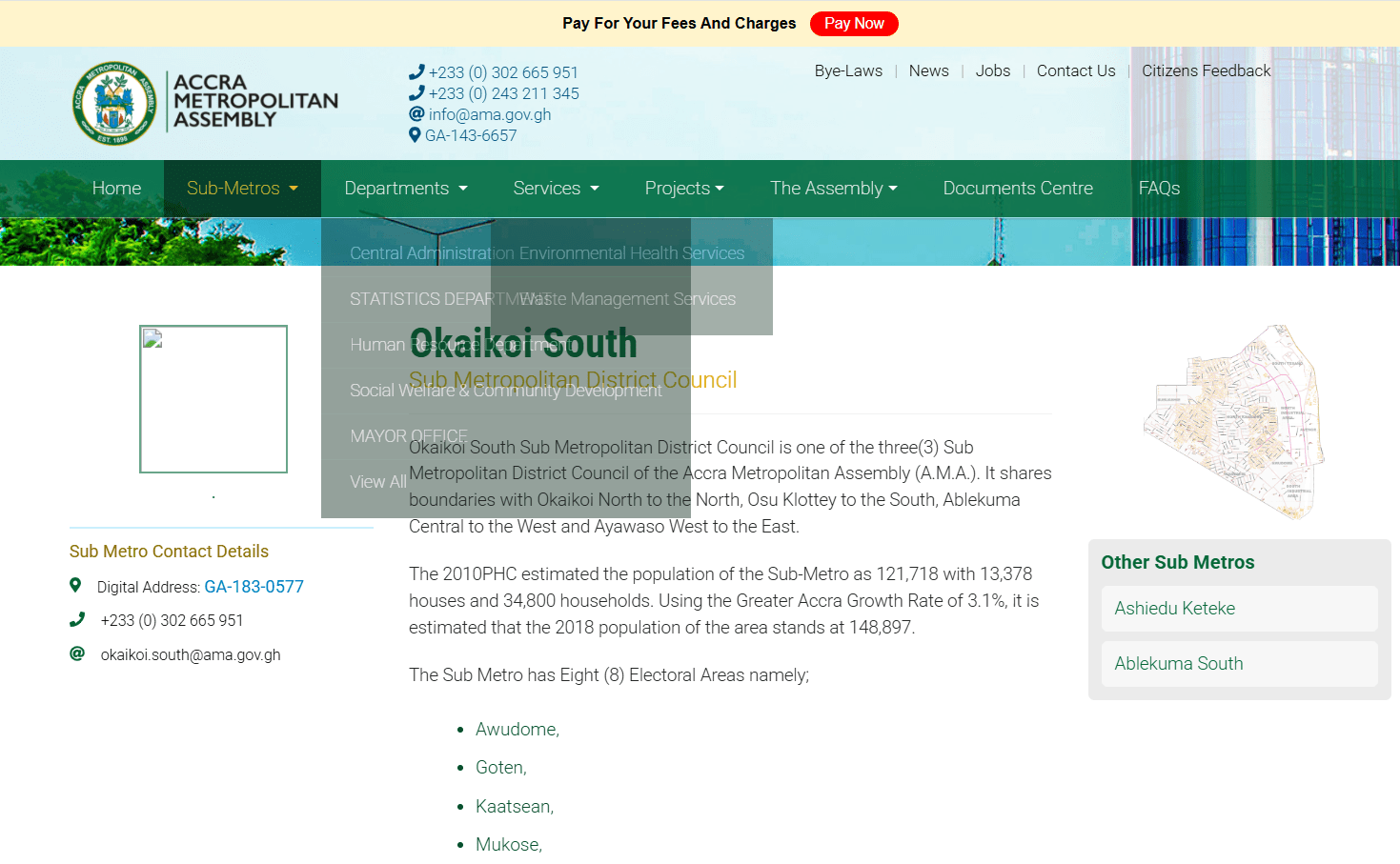Open the Documents Centre menu item
1400x864 pixels.
(1018, 189)
